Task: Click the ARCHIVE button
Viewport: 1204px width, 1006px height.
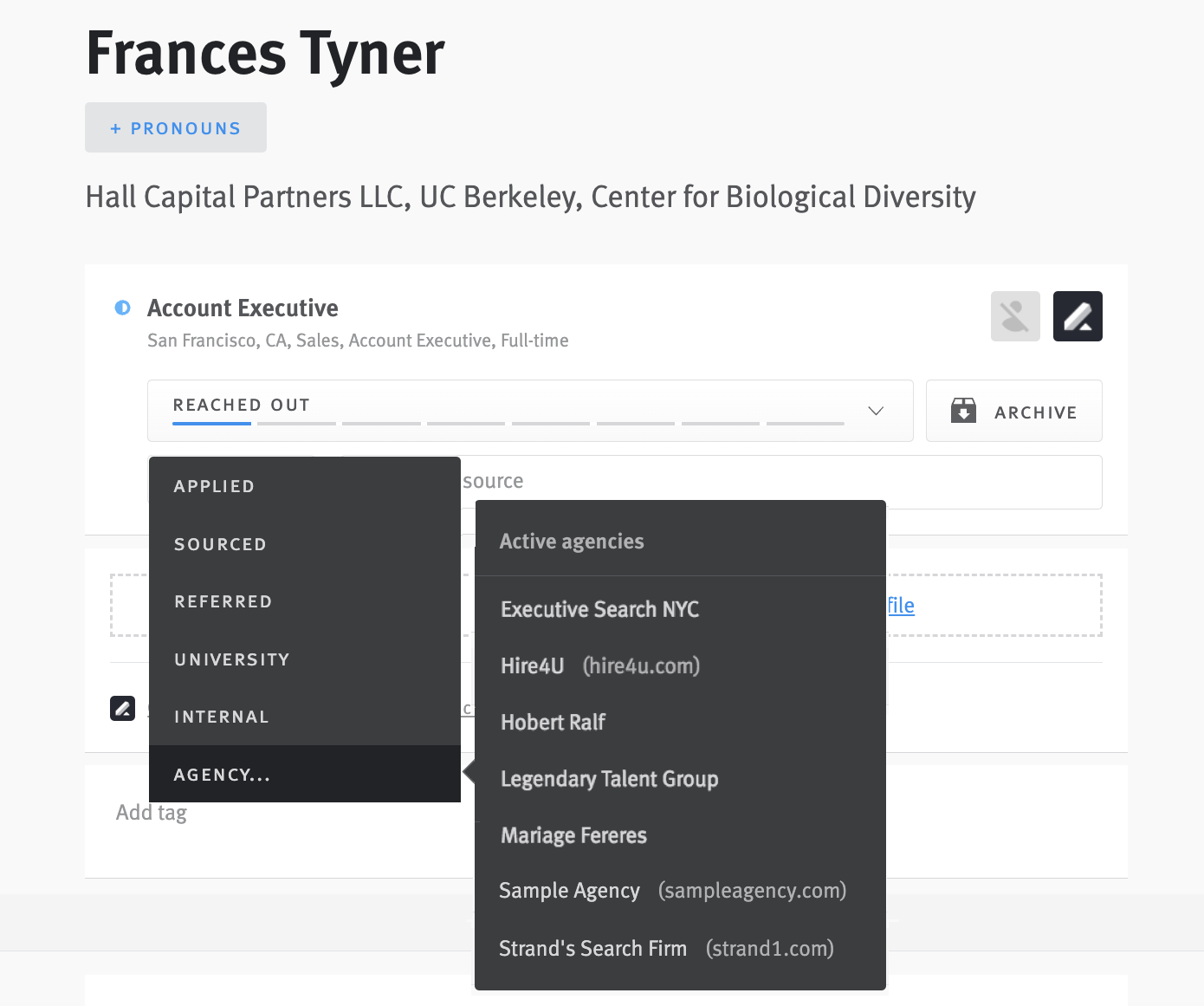Action: click(x=1013, y=411)
